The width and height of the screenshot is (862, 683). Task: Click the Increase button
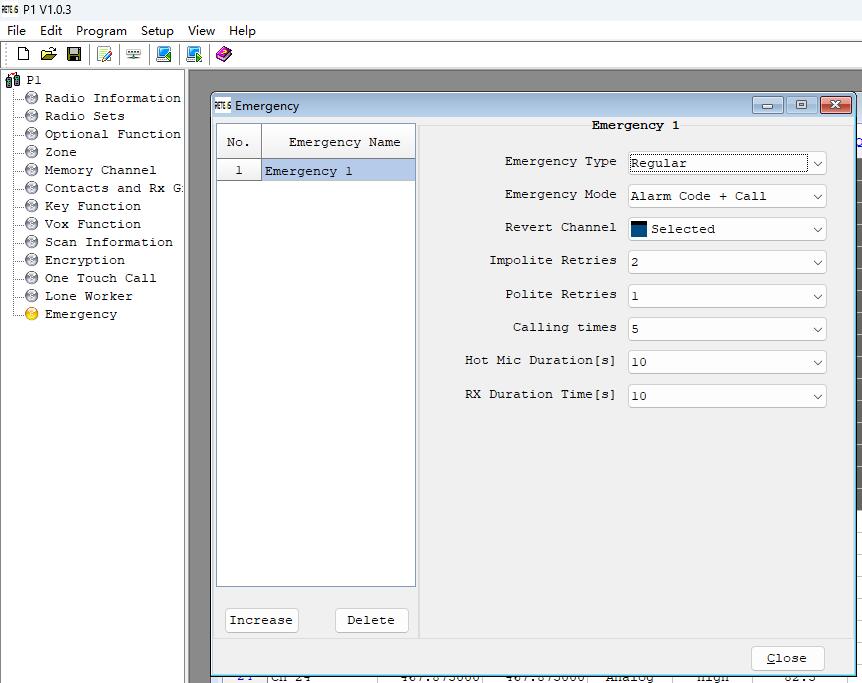pos(261,620)
